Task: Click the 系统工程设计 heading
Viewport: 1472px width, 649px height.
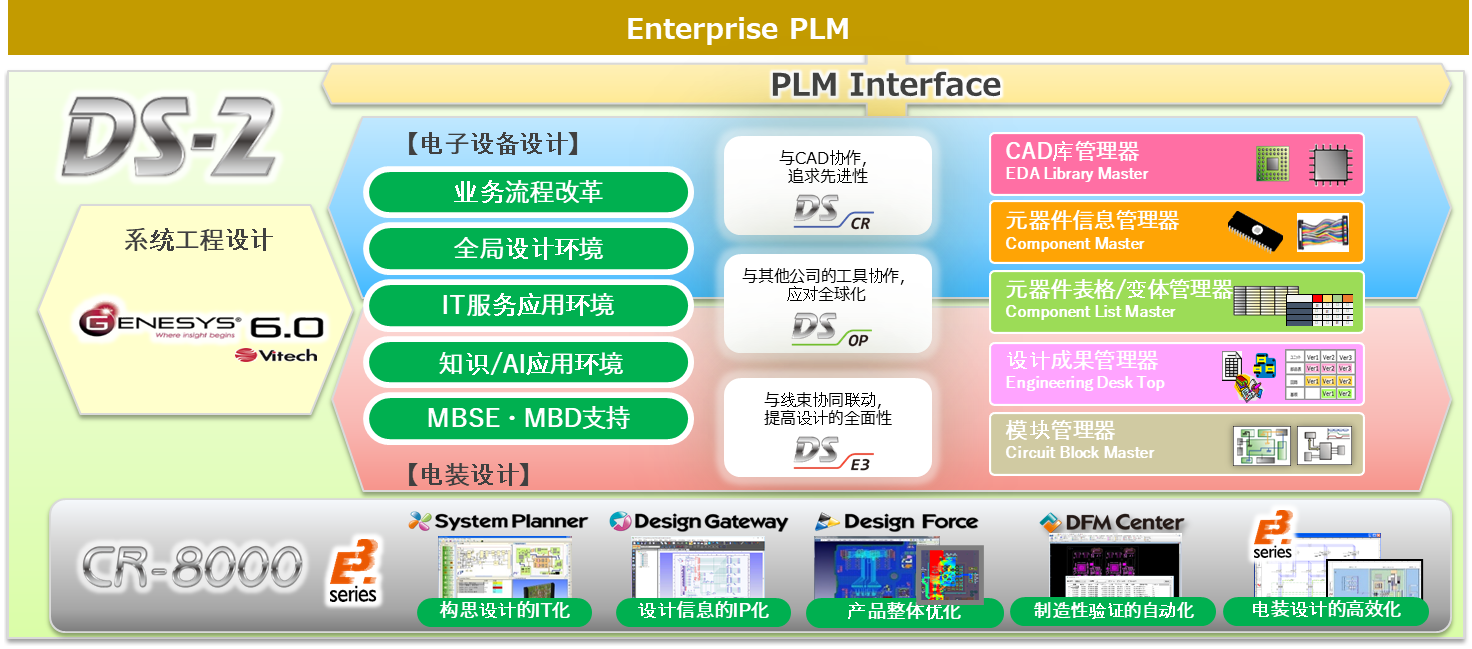Action: click(x=198, y=241)
